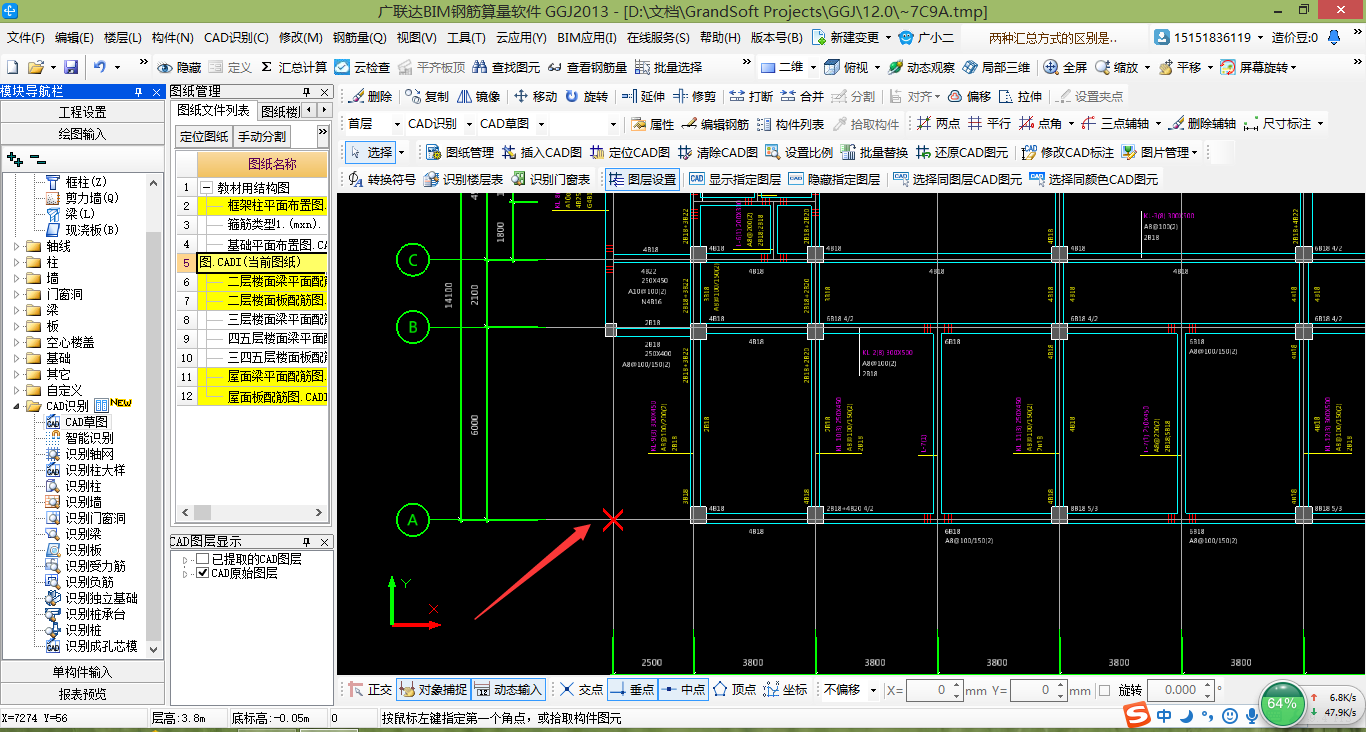Toggle 动态输入 dynamic input
The height and width of the screenshot is (732, 1366).
(508, 690)
